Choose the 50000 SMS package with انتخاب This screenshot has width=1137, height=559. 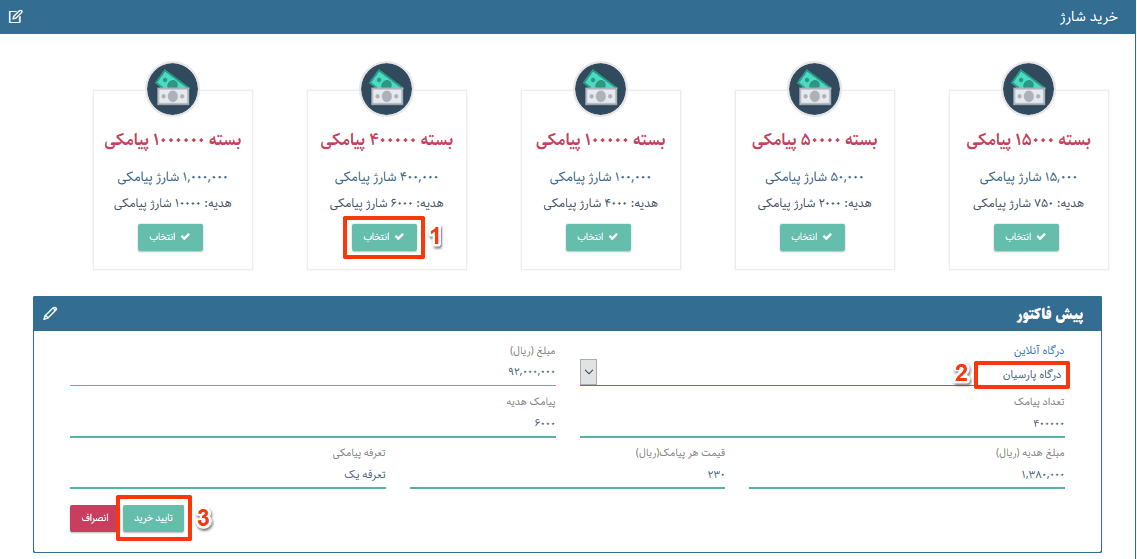coord(812,238)
